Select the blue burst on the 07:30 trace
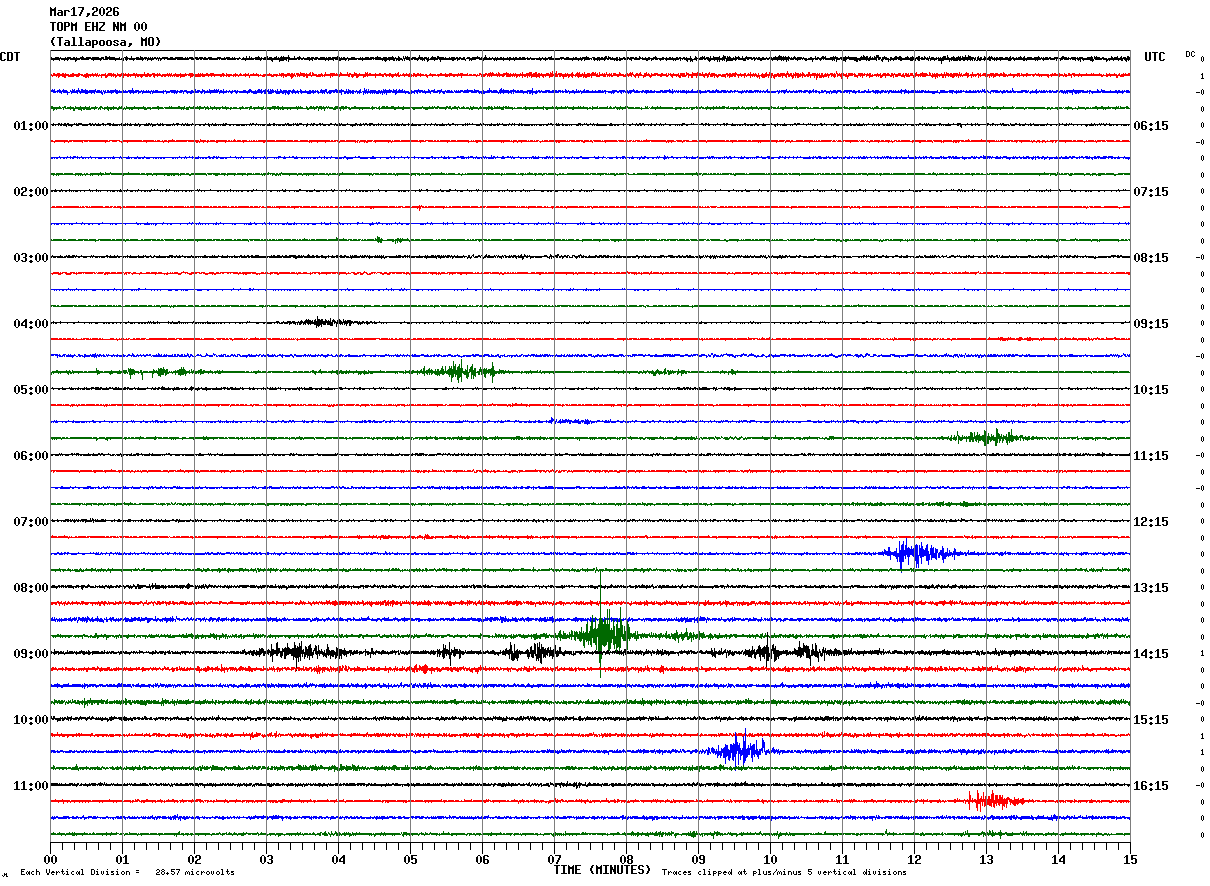 coord(918,553)
